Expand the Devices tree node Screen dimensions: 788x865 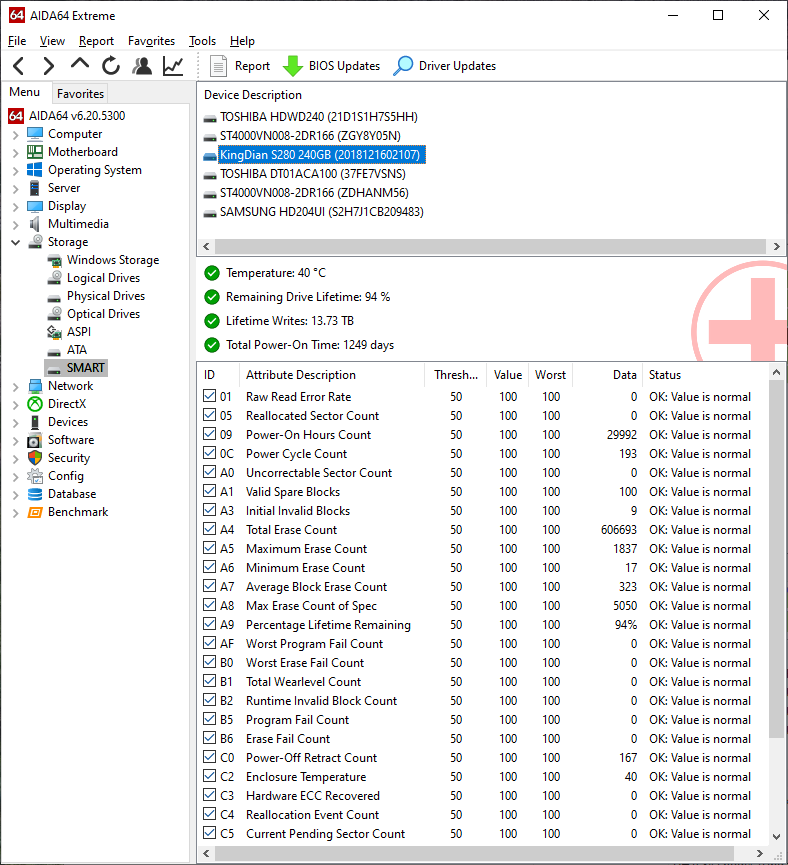(15, 423)
